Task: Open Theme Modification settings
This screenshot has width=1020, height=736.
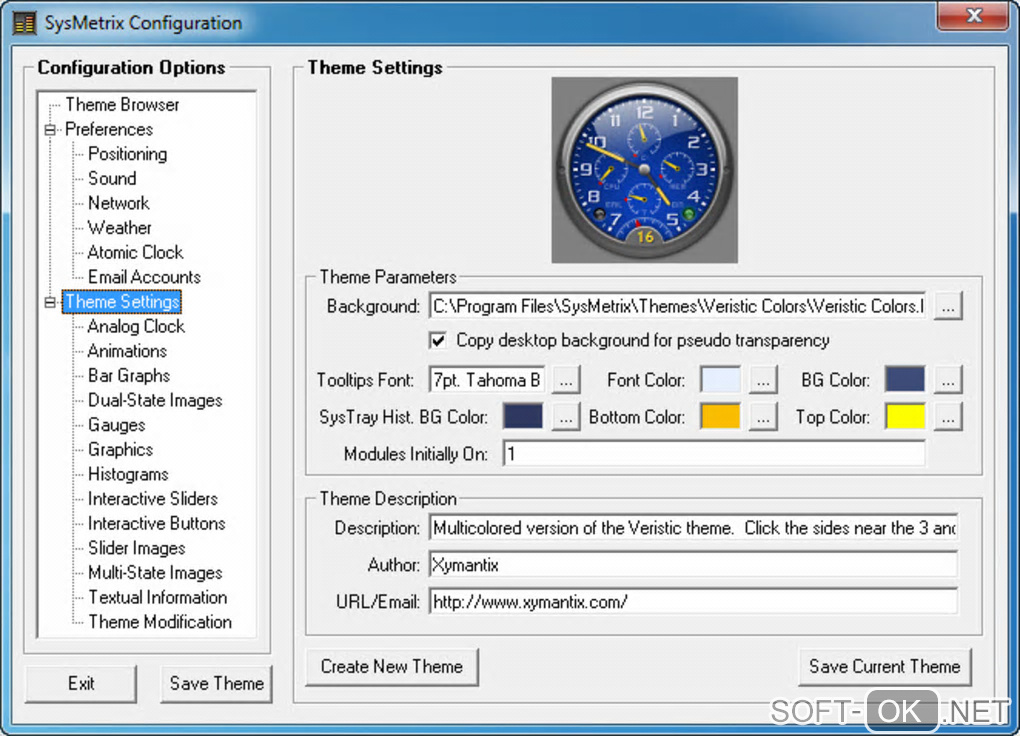Action: click(x=160, y=622)
